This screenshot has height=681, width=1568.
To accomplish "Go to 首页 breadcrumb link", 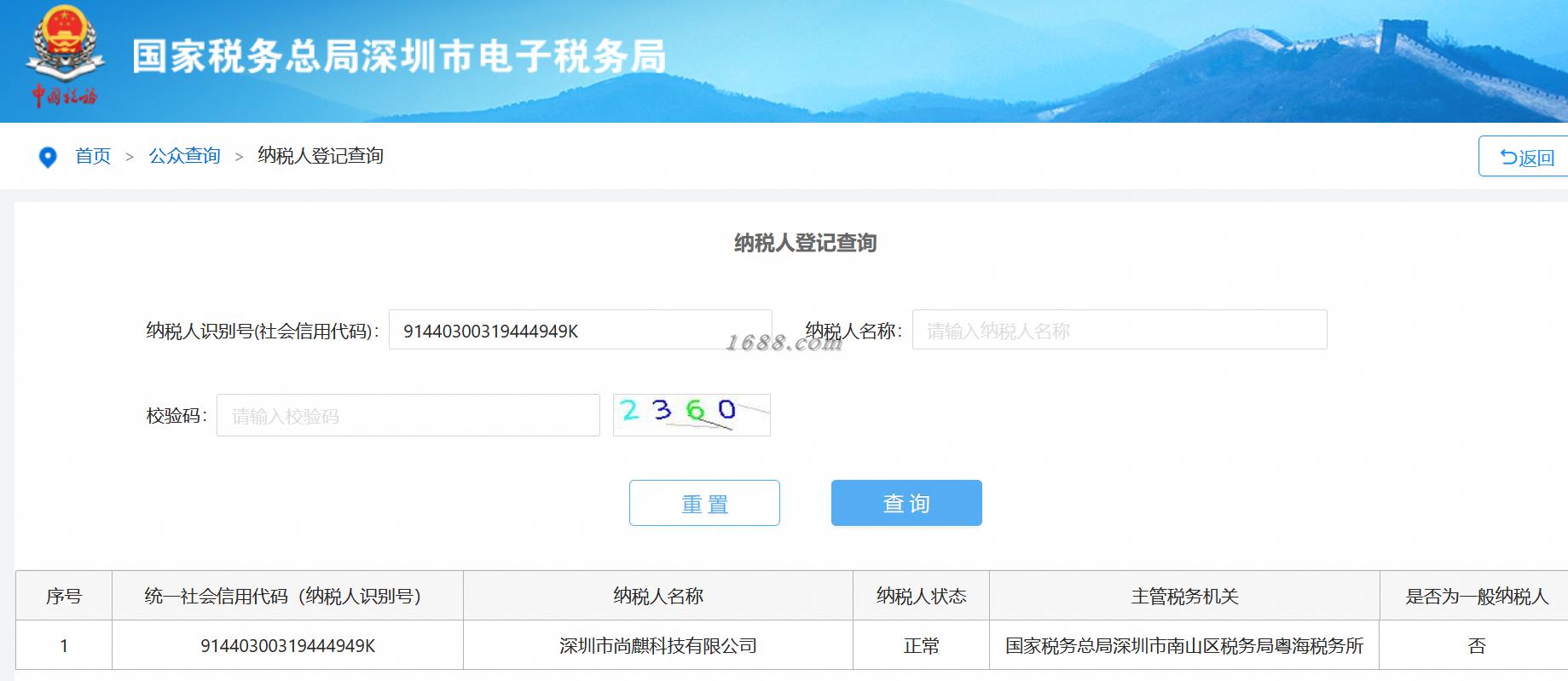I will click(x=93, y=156).
